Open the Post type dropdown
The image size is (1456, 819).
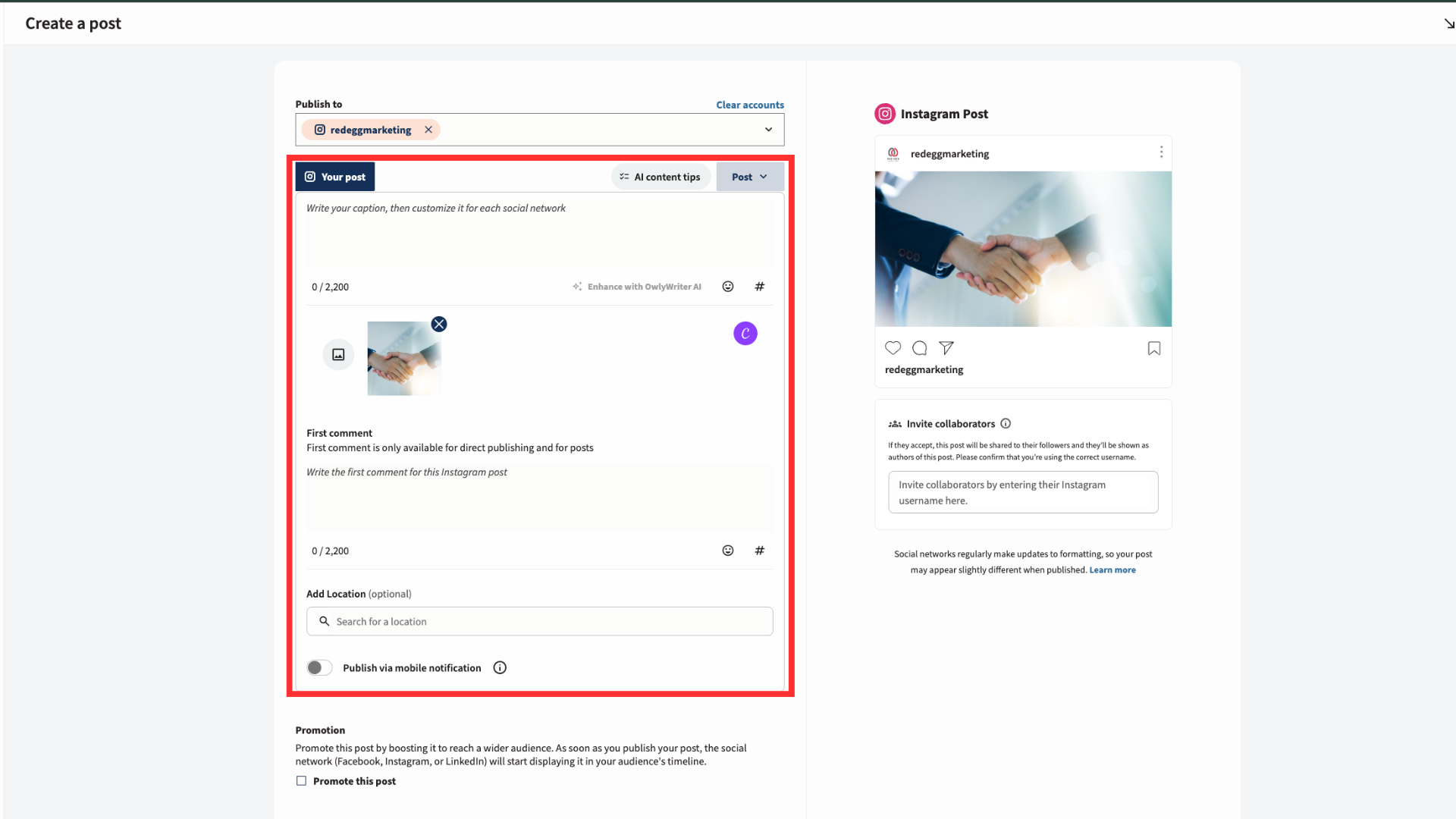(x=749, y=177)
